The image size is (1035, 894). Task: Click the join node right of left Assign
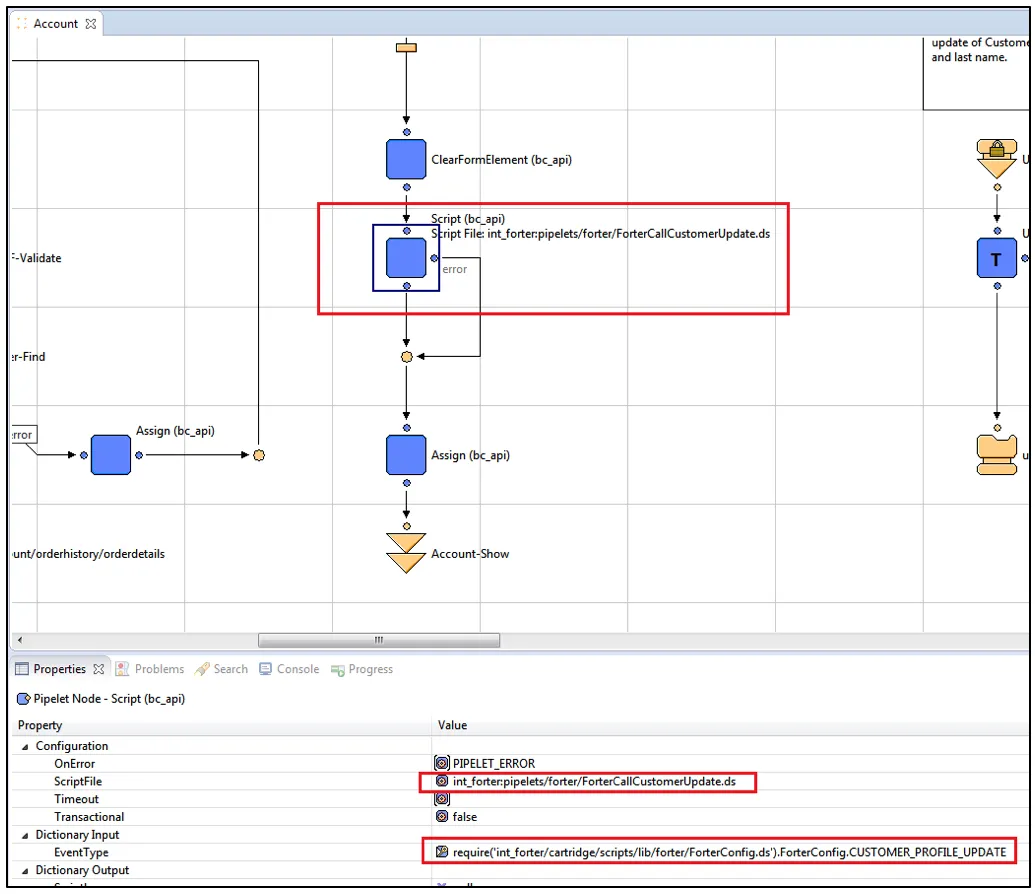(x=259, y=455)
